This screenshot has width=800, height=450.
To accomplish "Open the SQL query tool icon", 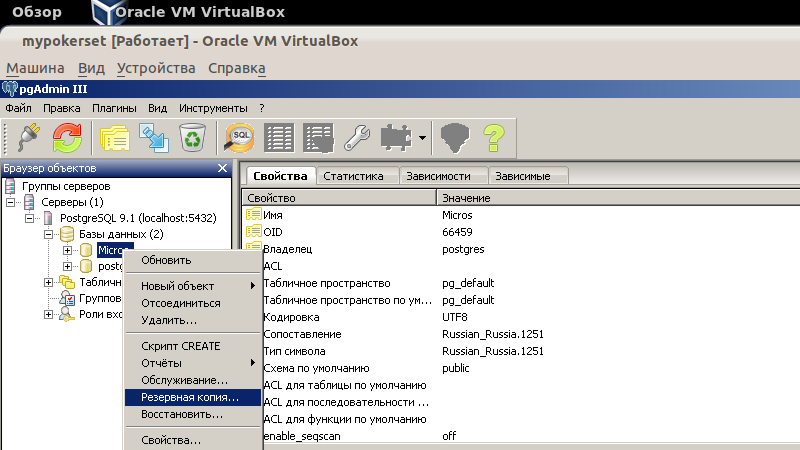I will pyautogui.click(x=240, y=137).
